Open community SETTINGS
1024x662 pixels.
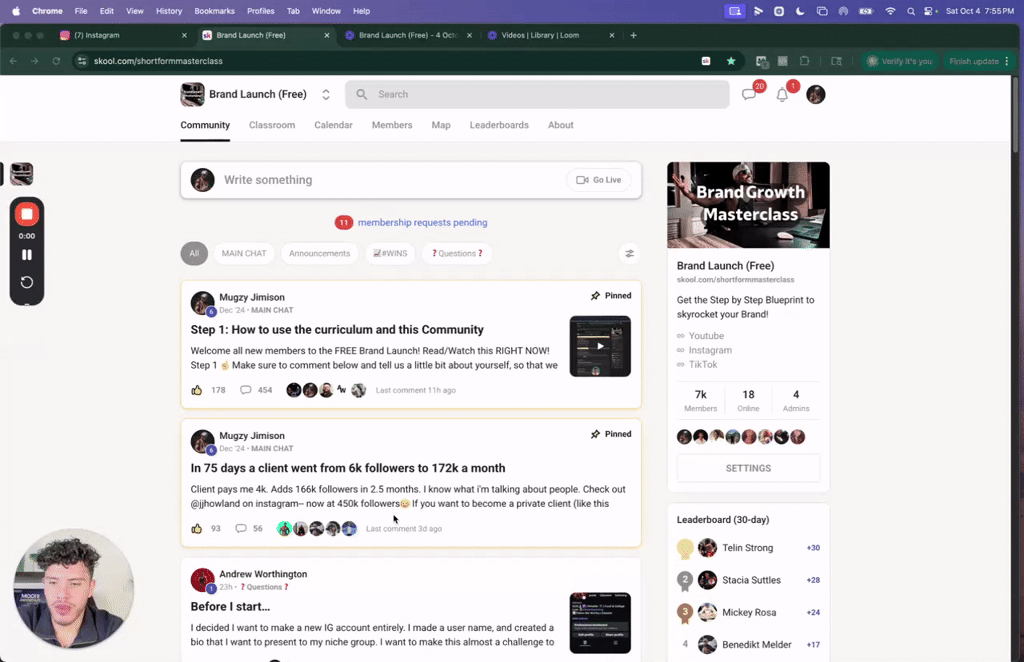click(747, 467)
